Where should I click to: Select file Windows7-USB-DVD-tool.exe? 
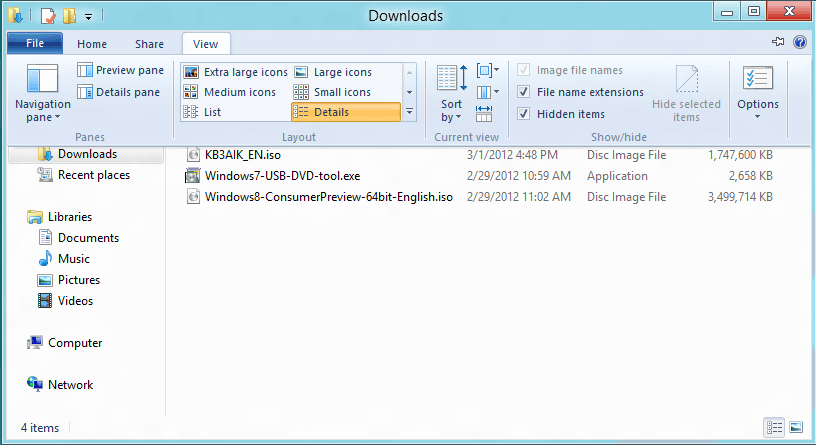coord(282,176)
